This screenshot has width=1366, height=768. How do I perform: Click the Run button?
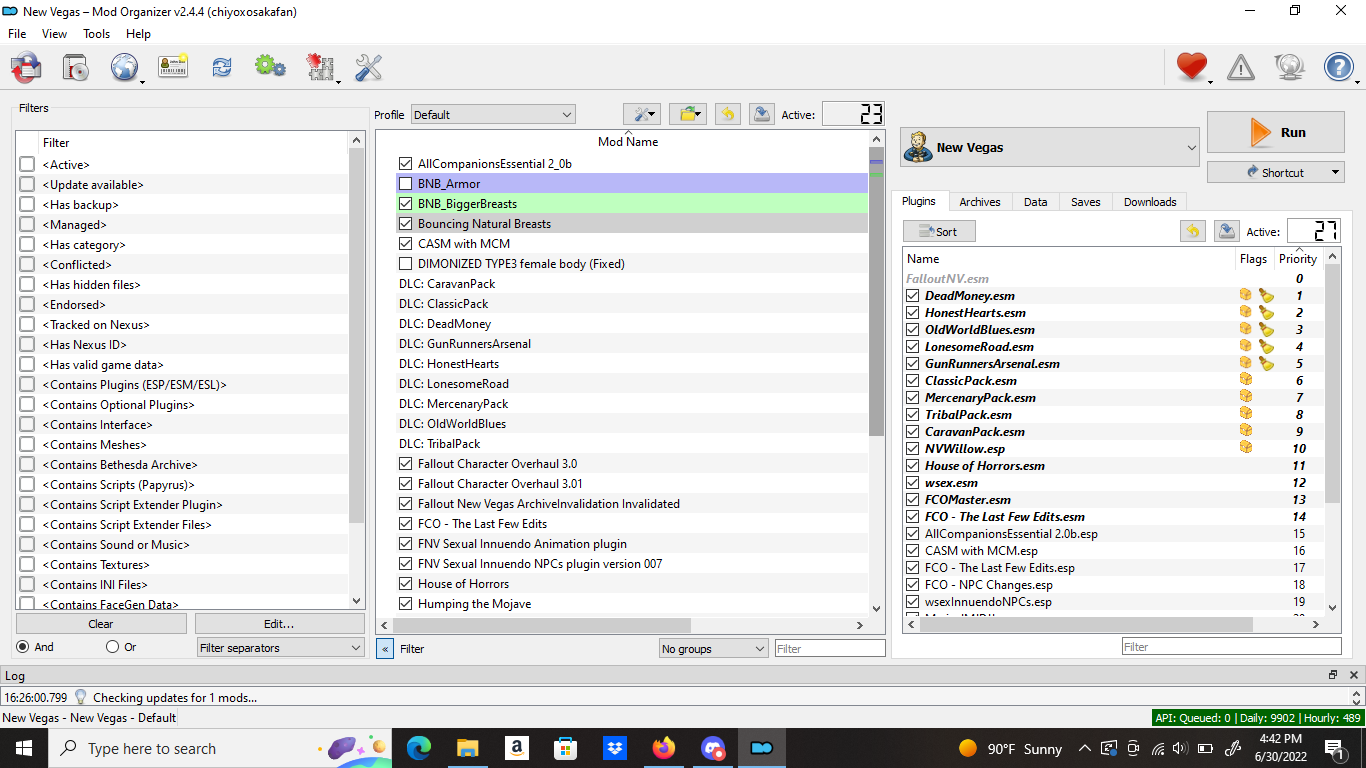click(1275, 132)
